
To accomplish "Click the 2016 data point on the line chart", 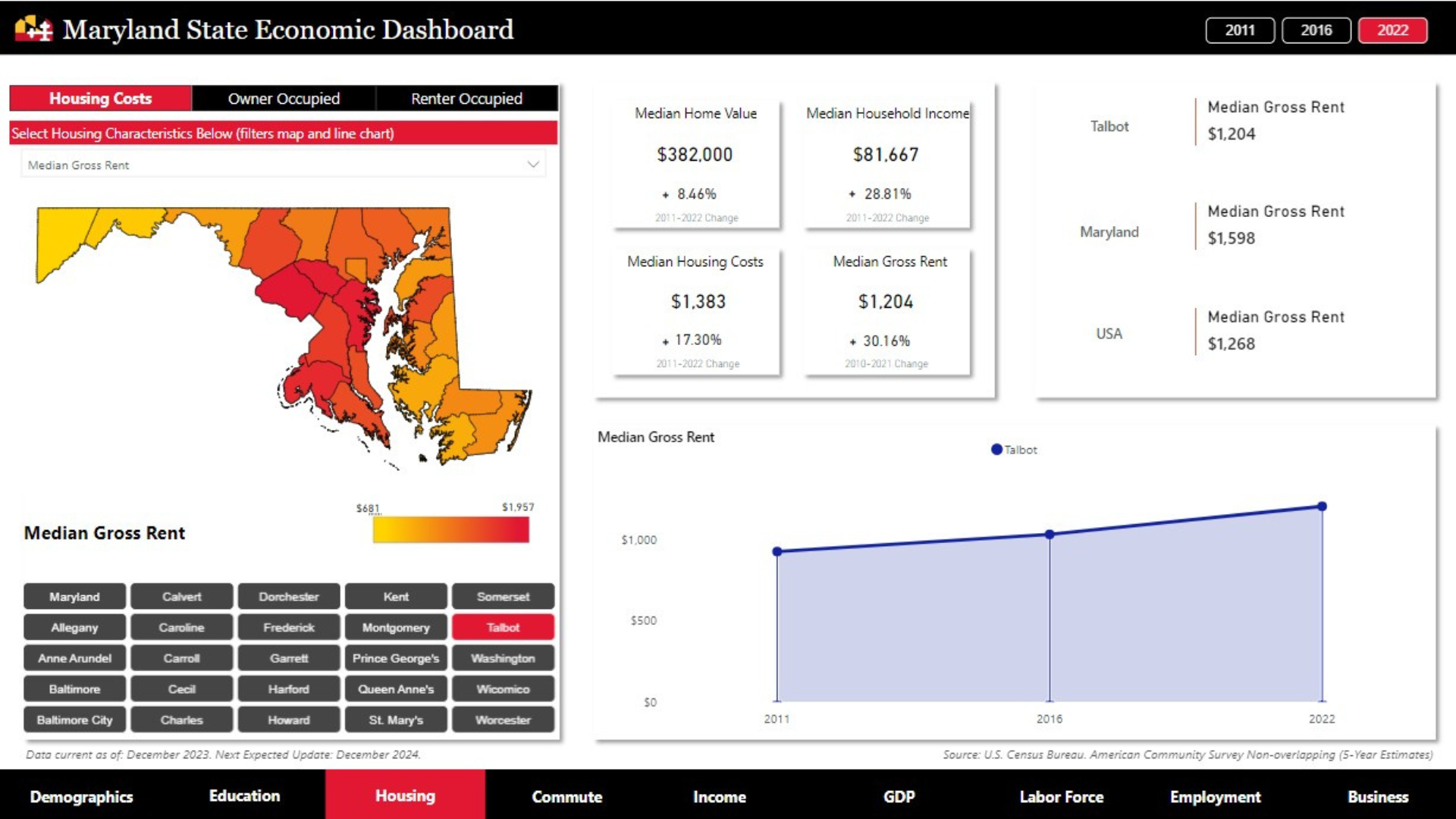I will coord(1050,535).
